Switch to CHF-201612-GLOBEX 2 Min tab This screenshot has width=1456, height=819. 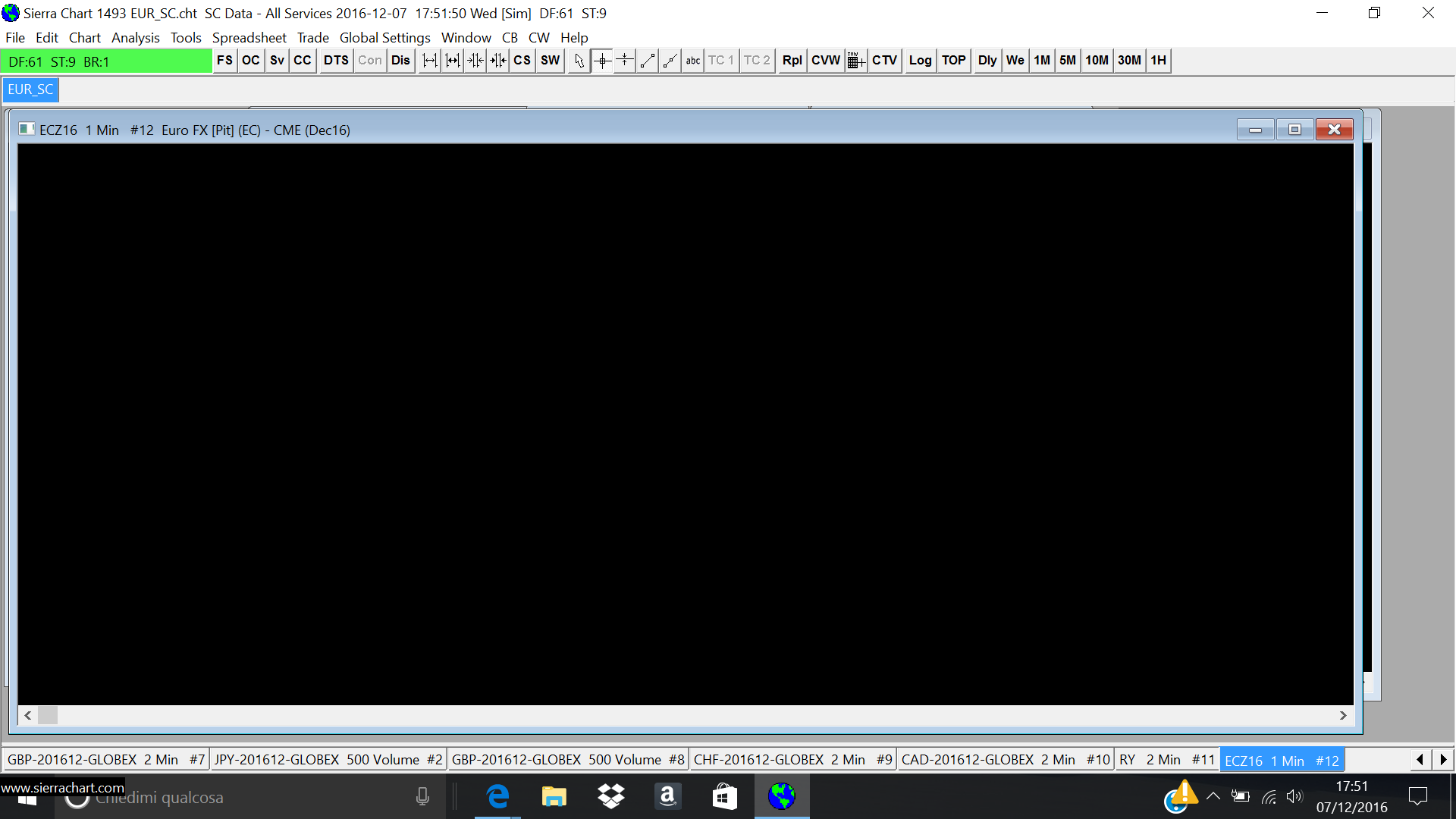coord(792,760)
